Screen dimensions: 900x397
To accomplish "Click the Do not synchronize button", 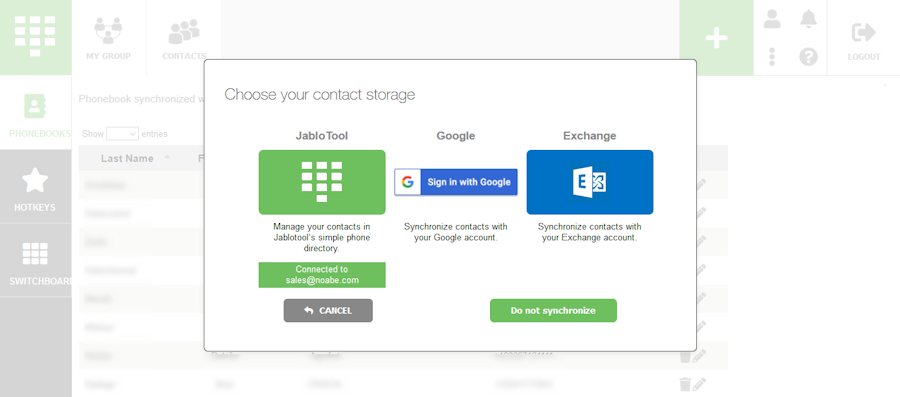I will click(553, 310).
